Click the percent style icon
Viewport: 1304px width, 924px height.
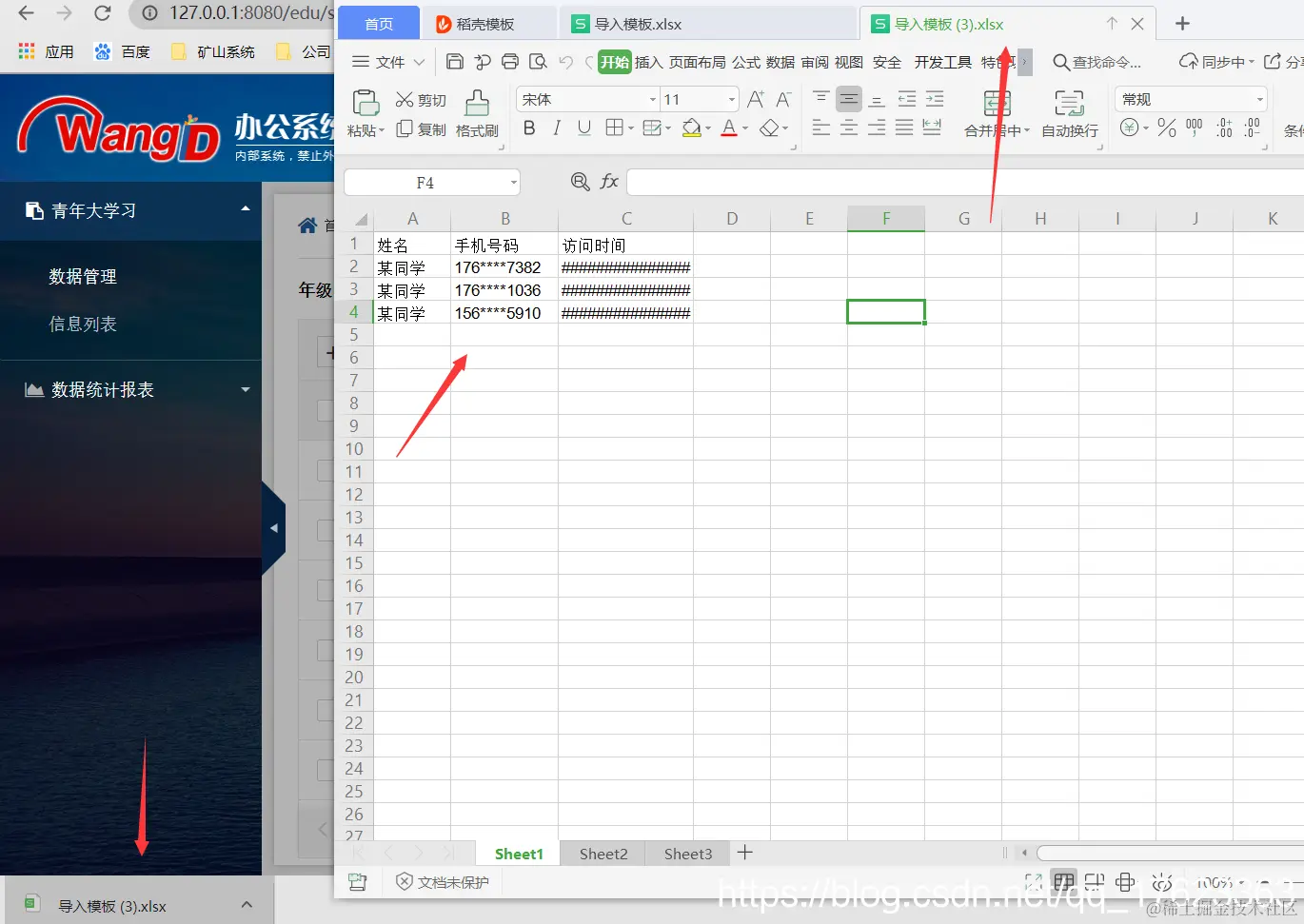click(1167, 128)
